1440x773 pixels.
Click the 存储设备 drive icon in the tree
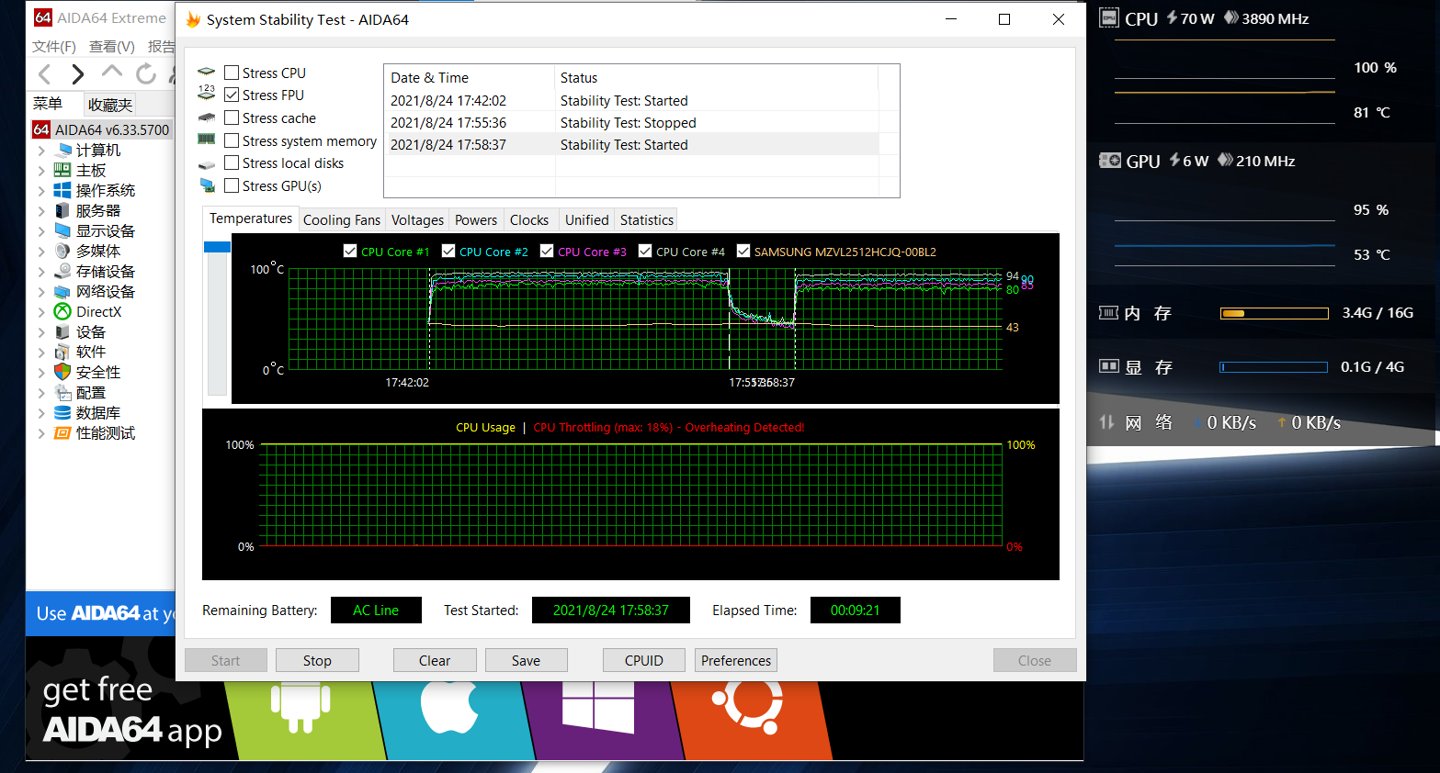click(x=63, y=271)
